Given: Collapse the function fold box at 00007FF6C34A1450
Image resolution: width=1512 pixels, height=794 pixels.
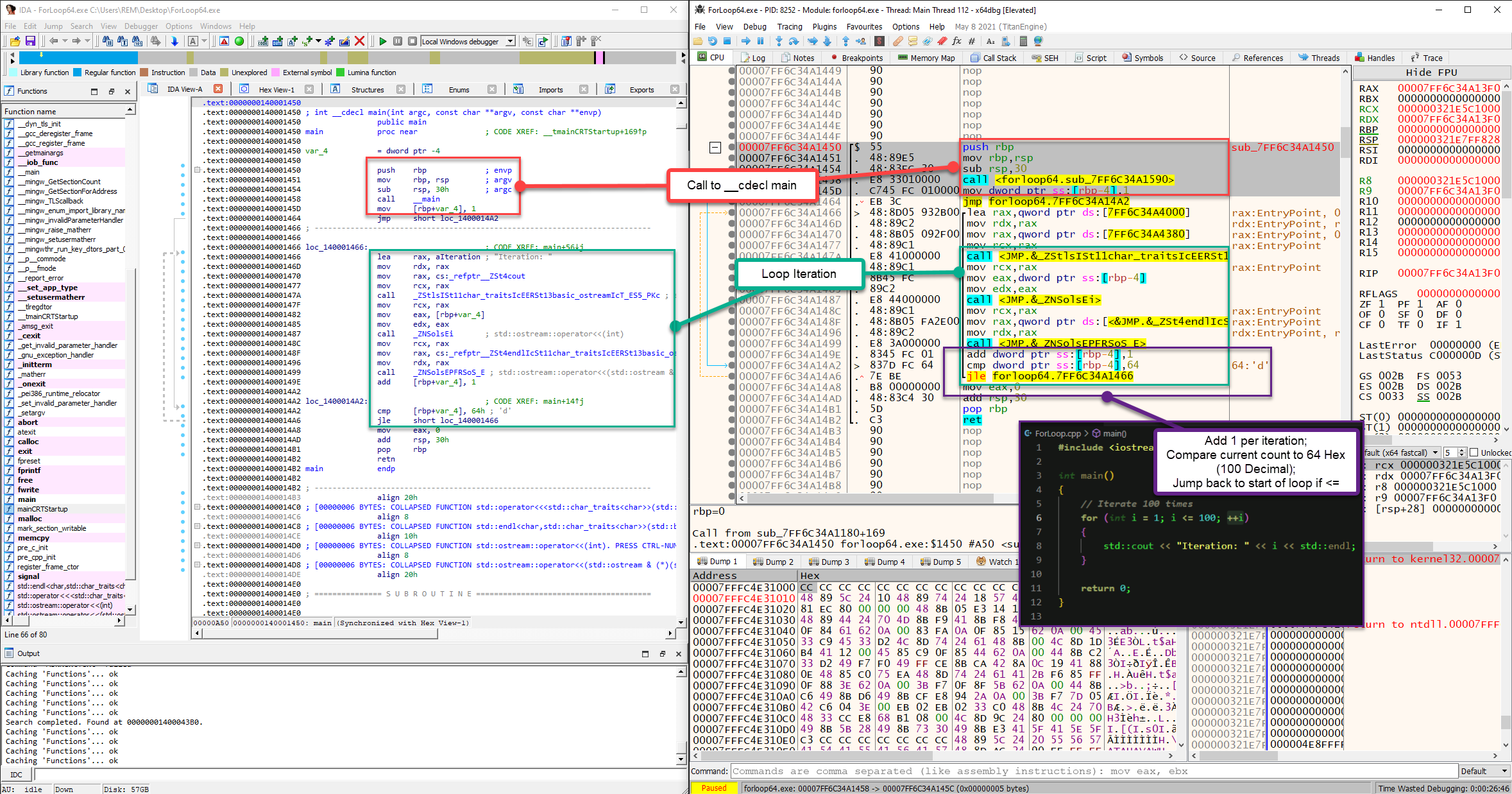Looking at the screenshot, I should [715, 148].
